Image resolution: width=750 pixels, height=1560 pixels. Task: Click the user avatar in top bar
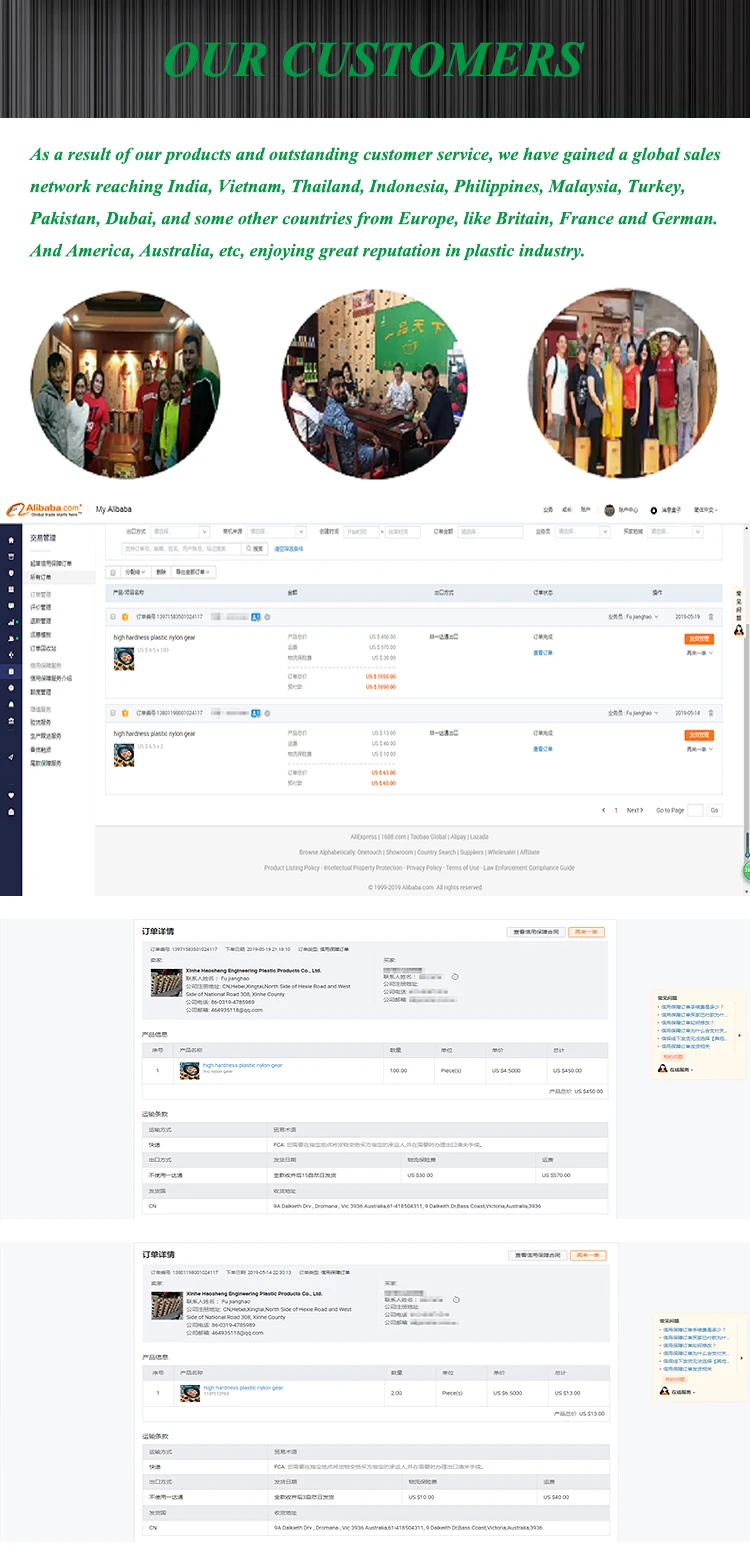click(x=609, y=510)
